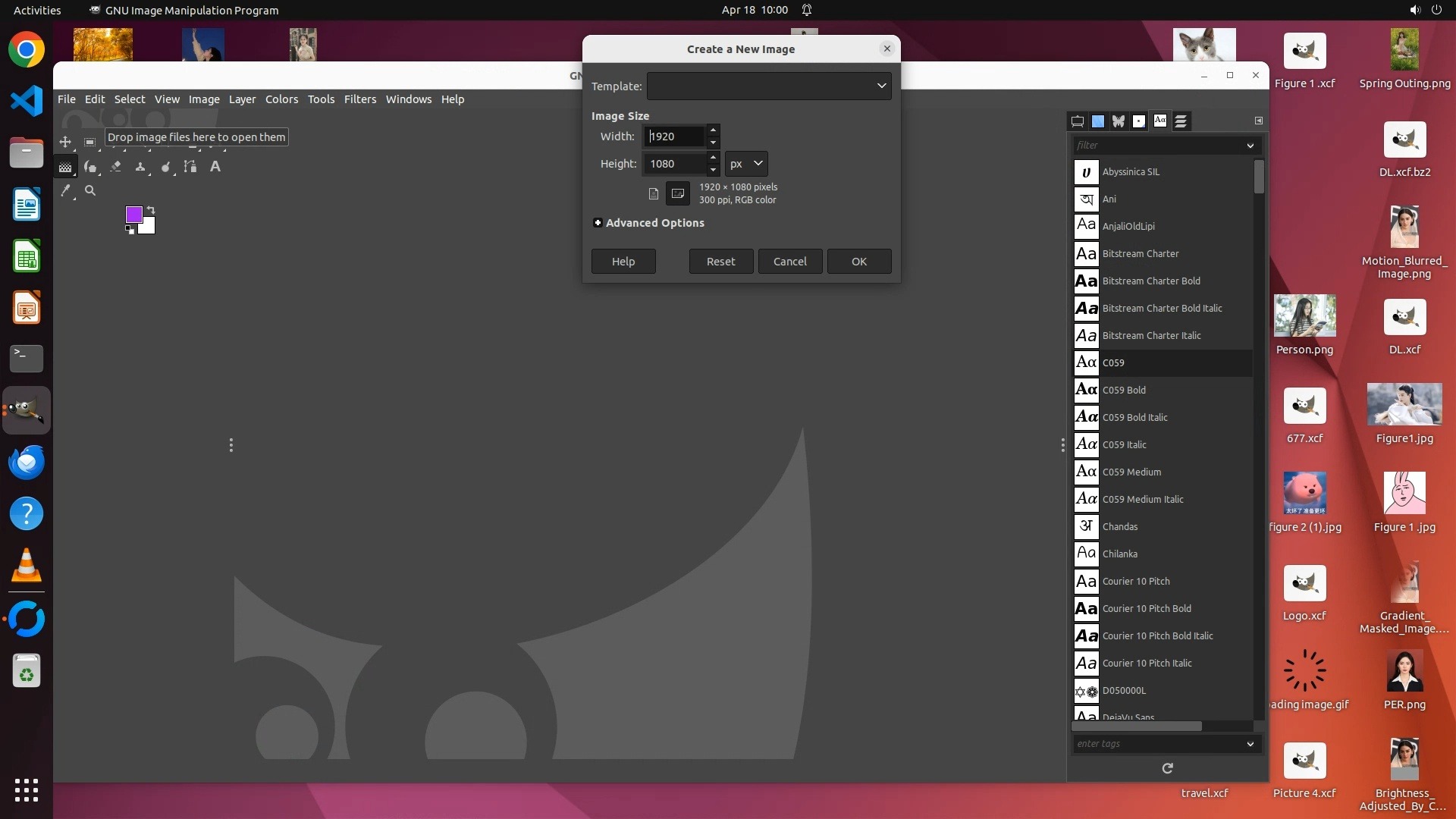Set portrait orientation in dialog
This screenshot has width=1456, height=819.
(x=653, y=193)
